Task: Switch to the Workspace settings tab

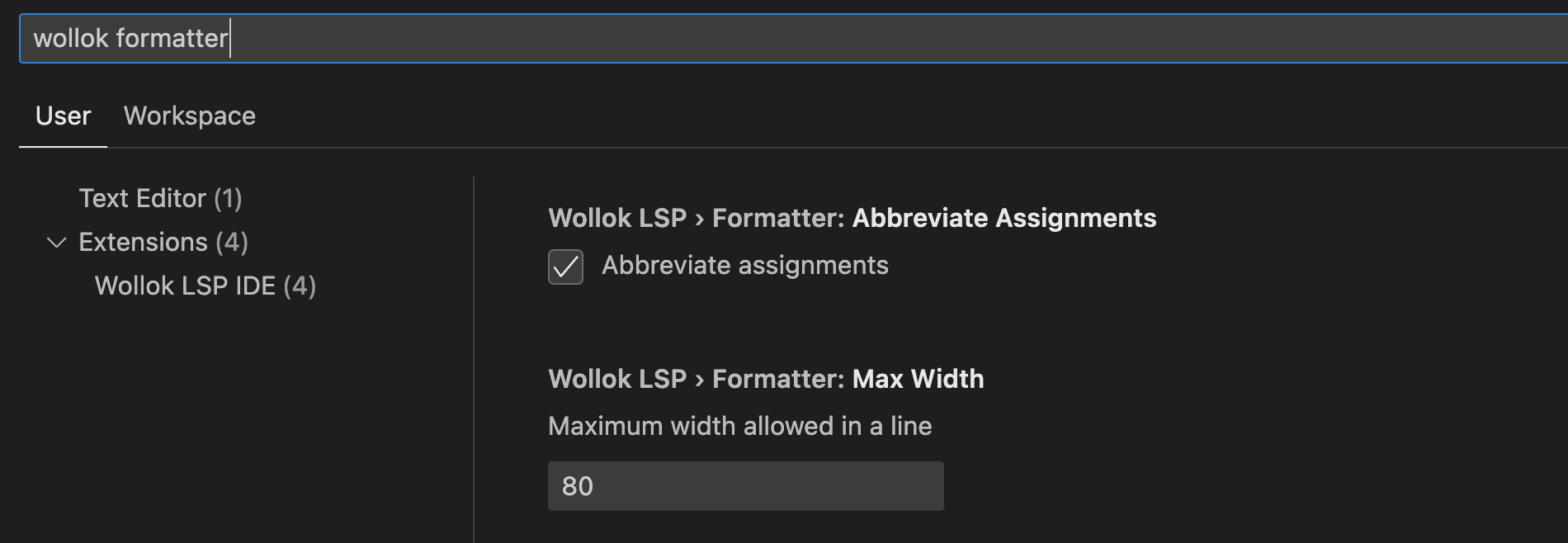Action: click(x=189, y=116)
